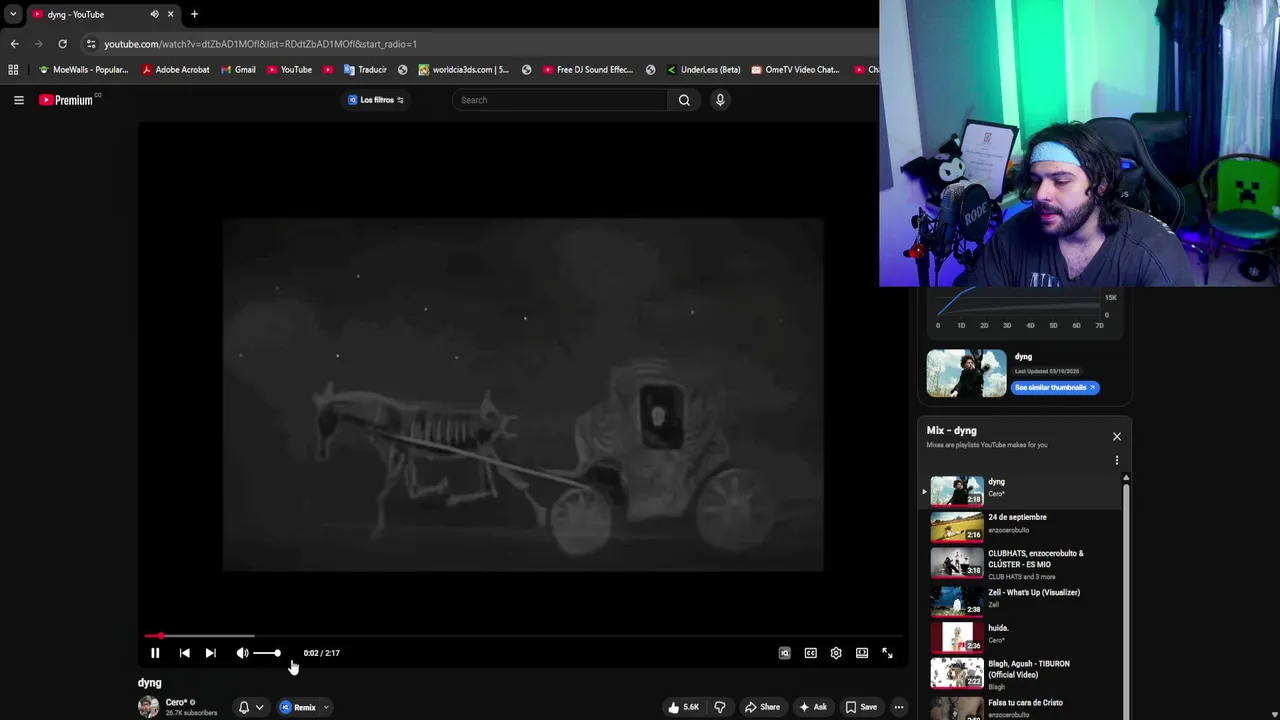Open the Cero channel name link
1280x720 pixels.
pos(177,702)
